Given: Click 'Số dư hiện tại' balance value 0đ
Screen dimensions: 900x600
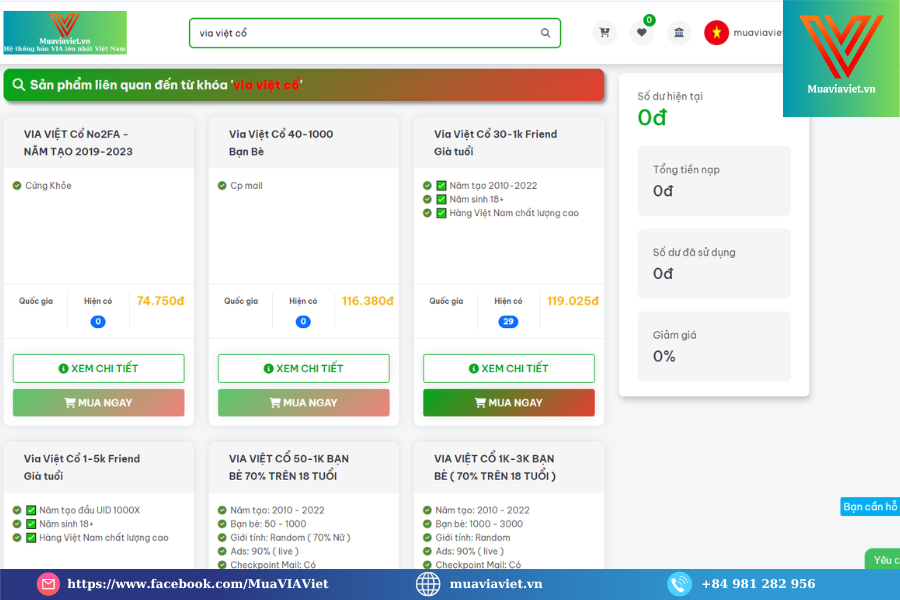Looking at the screenshot, I should 652,118.
